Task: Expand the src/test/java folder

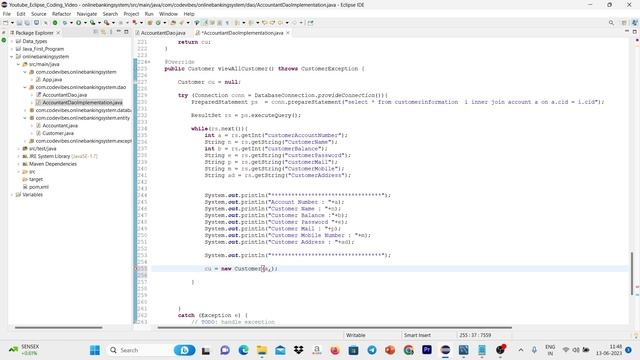Action: coord(18,149)
